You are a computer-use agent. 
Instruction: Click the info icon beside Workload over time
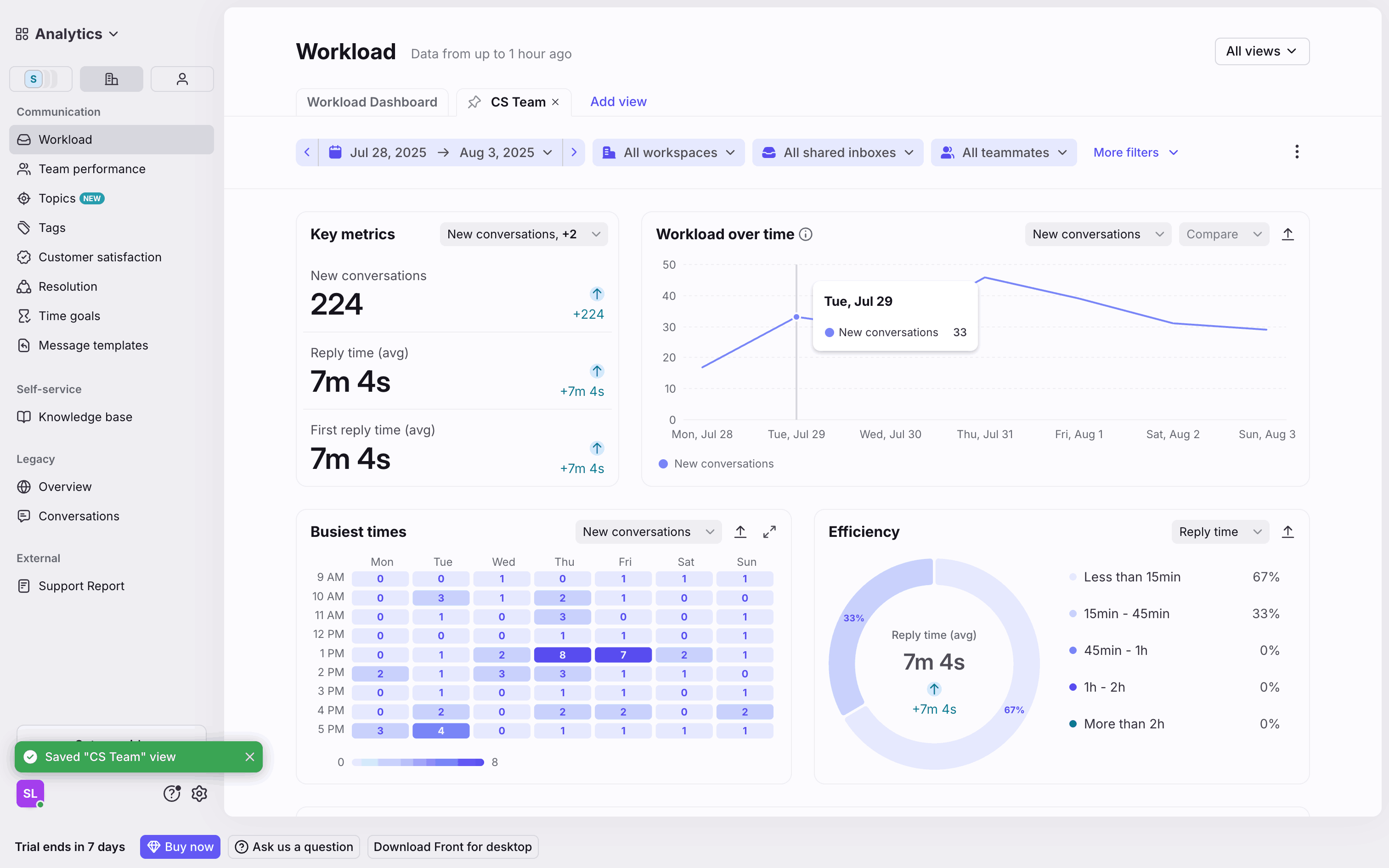click(x=806, y=234)
